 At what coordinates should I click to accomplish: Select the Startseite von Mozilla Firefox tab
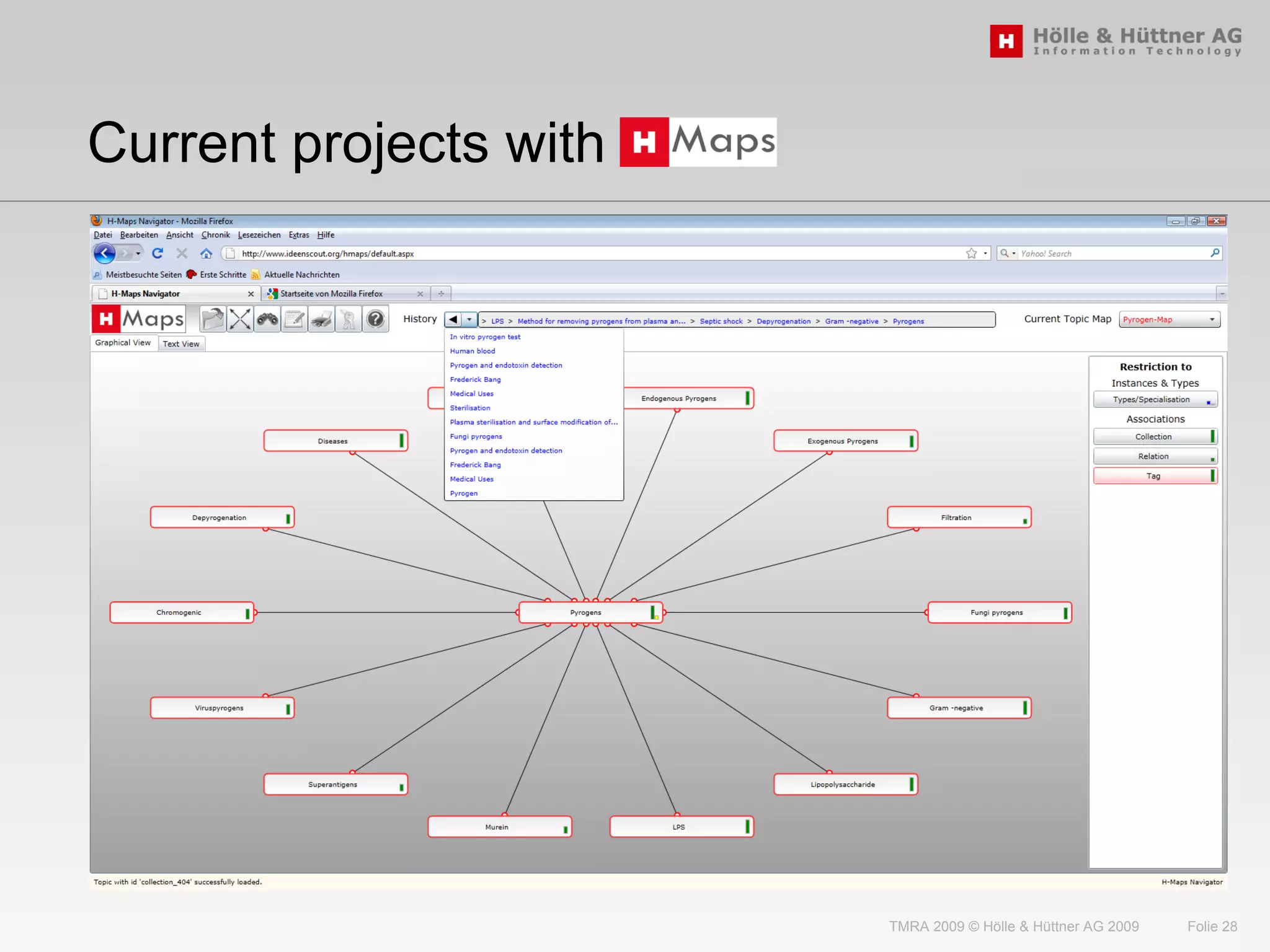point(345,294)
